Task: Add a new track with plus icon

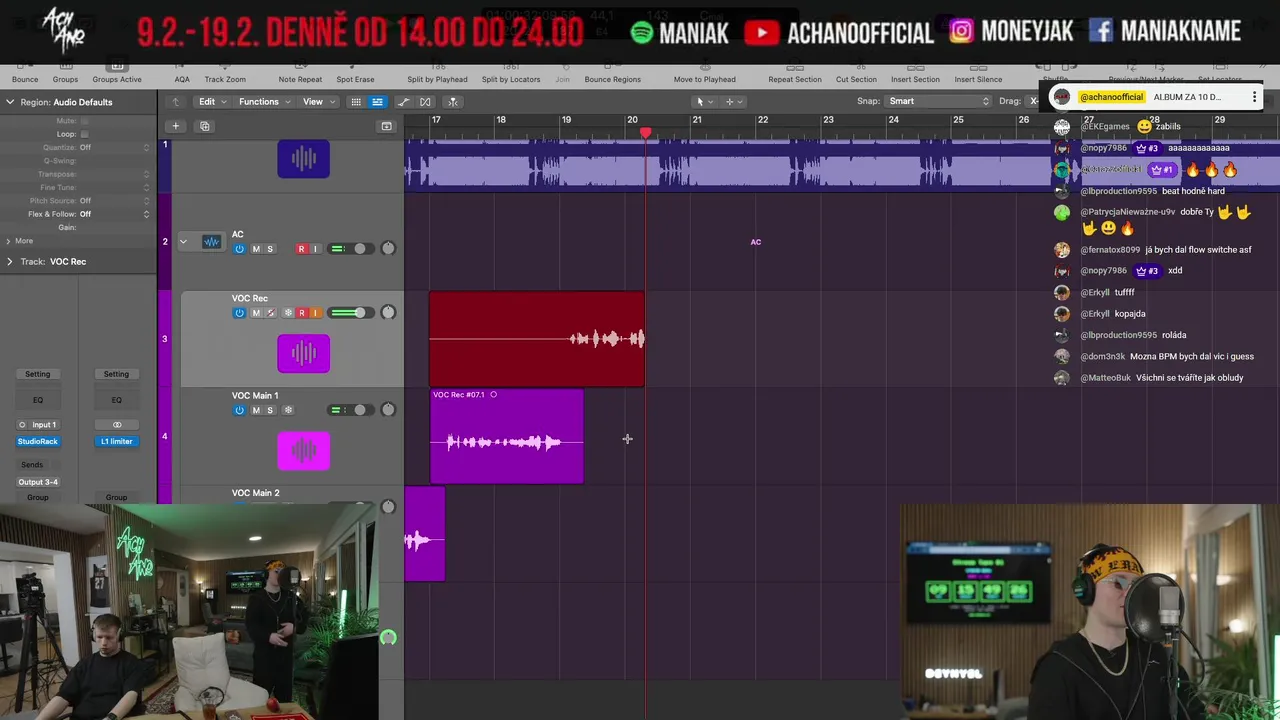Action: (175, 126)
